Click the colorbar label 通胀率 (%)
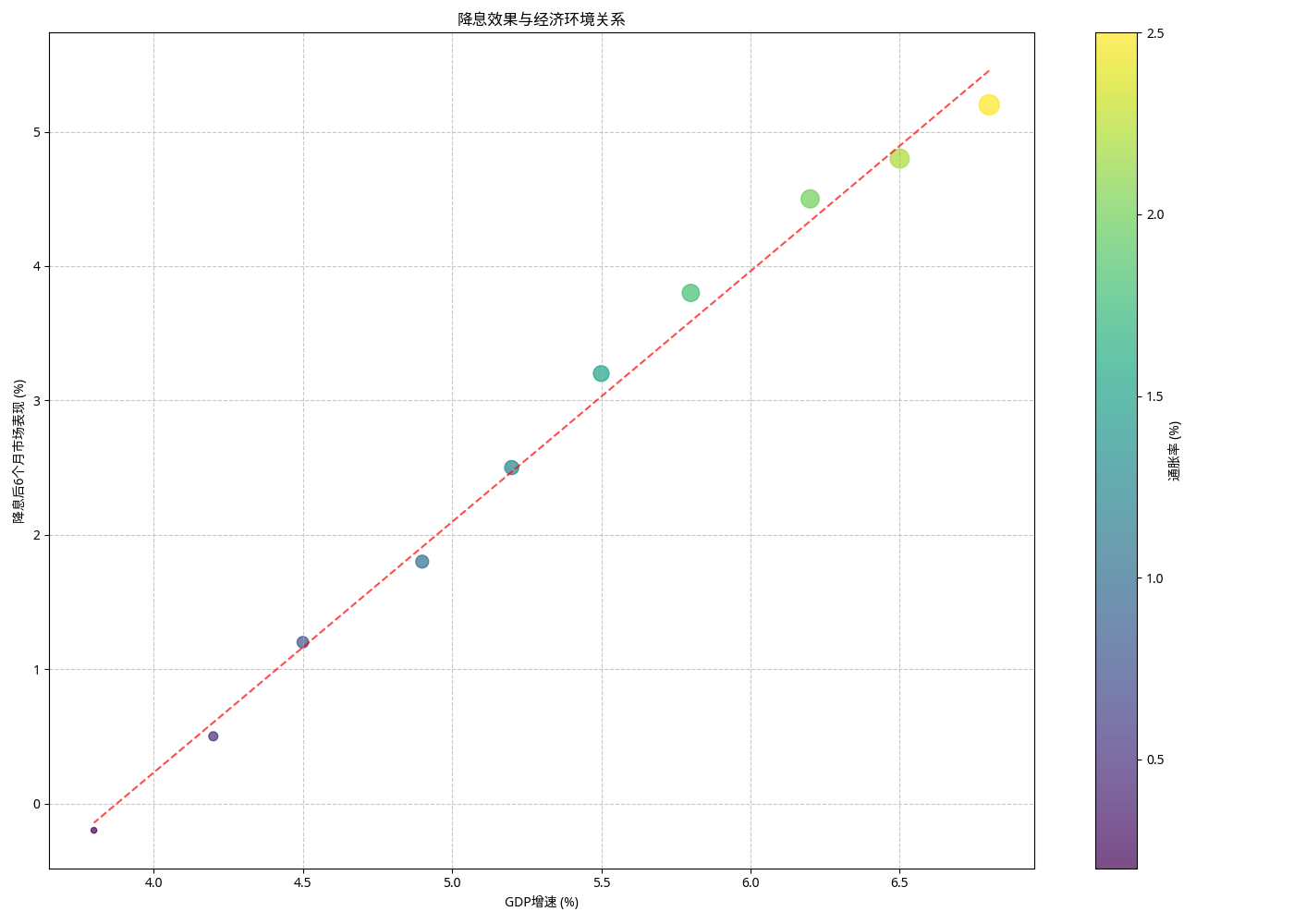Viewport: 1294px width, 924px height. 1174,451
